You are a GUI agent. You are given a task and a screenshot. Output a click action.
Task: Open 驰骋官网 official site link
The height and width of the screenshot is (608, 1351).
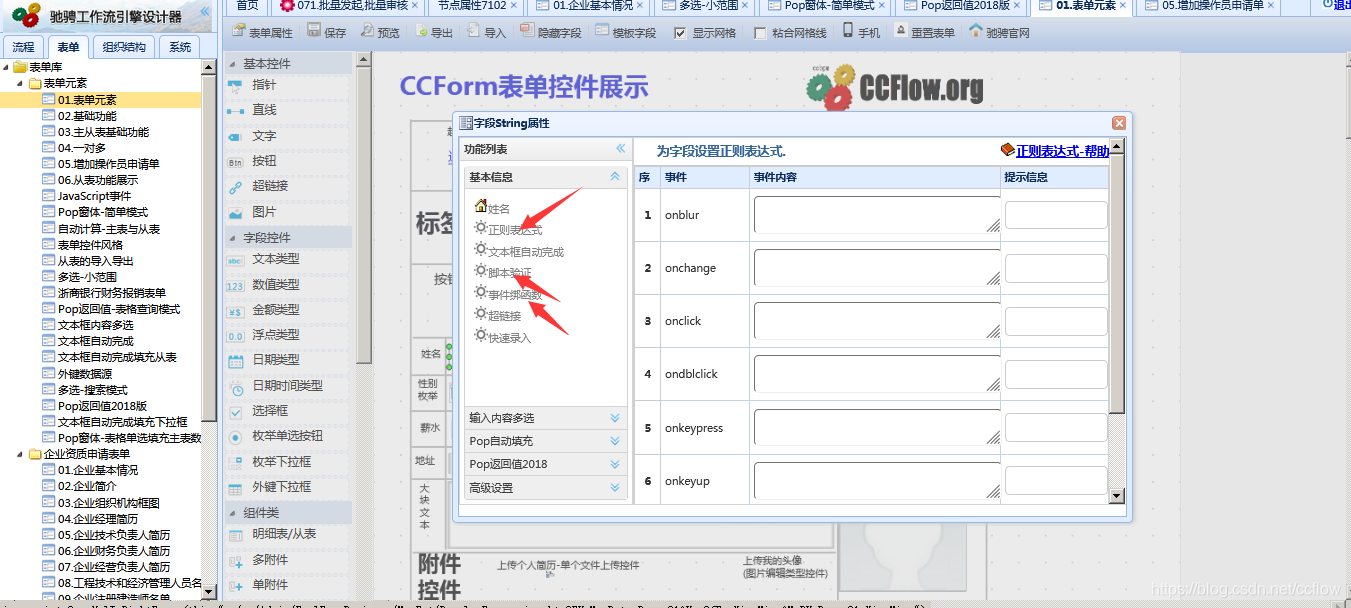[x=999, y=32]
